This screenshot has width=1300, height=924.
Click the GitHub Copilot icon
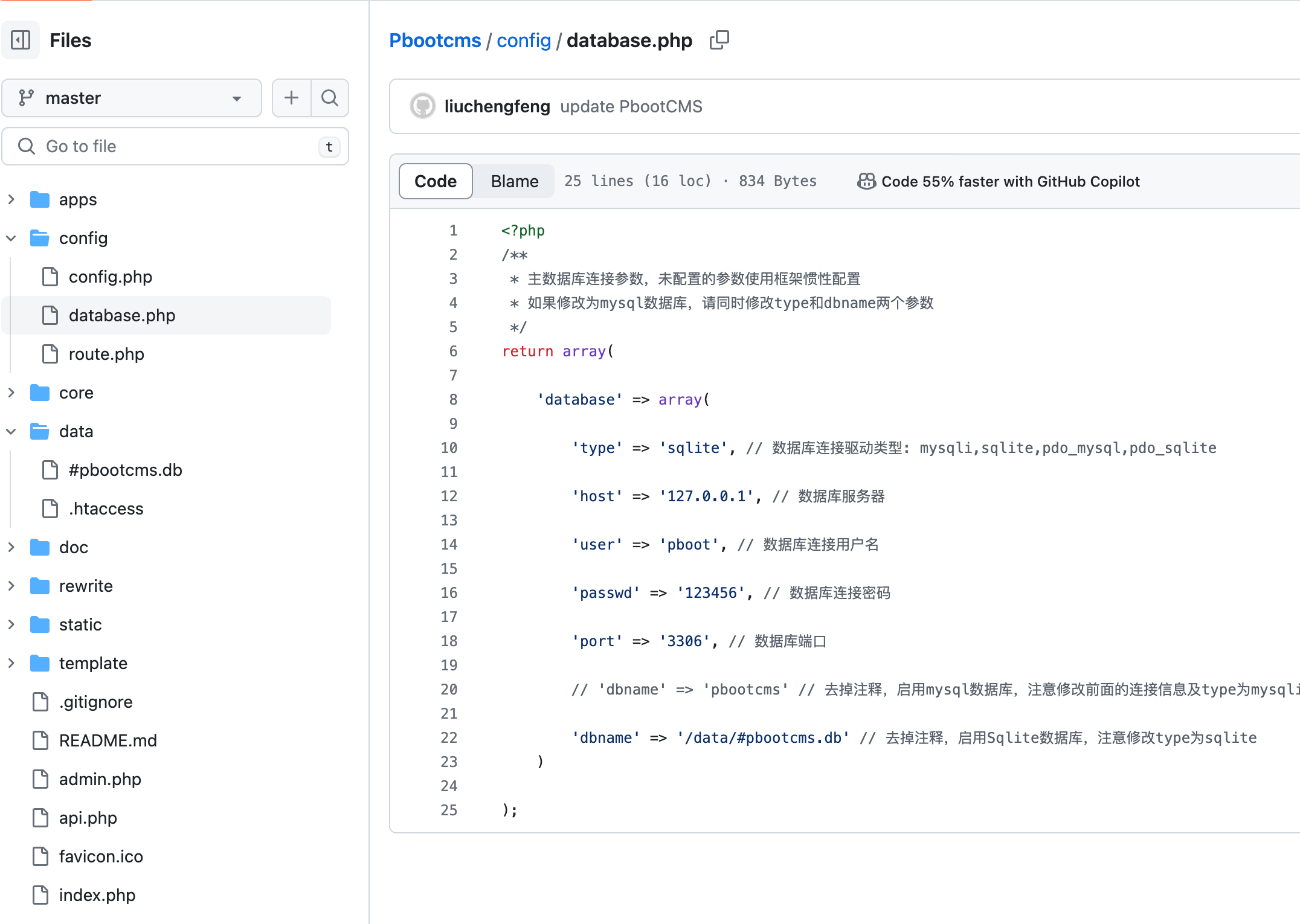click(866, 181)
